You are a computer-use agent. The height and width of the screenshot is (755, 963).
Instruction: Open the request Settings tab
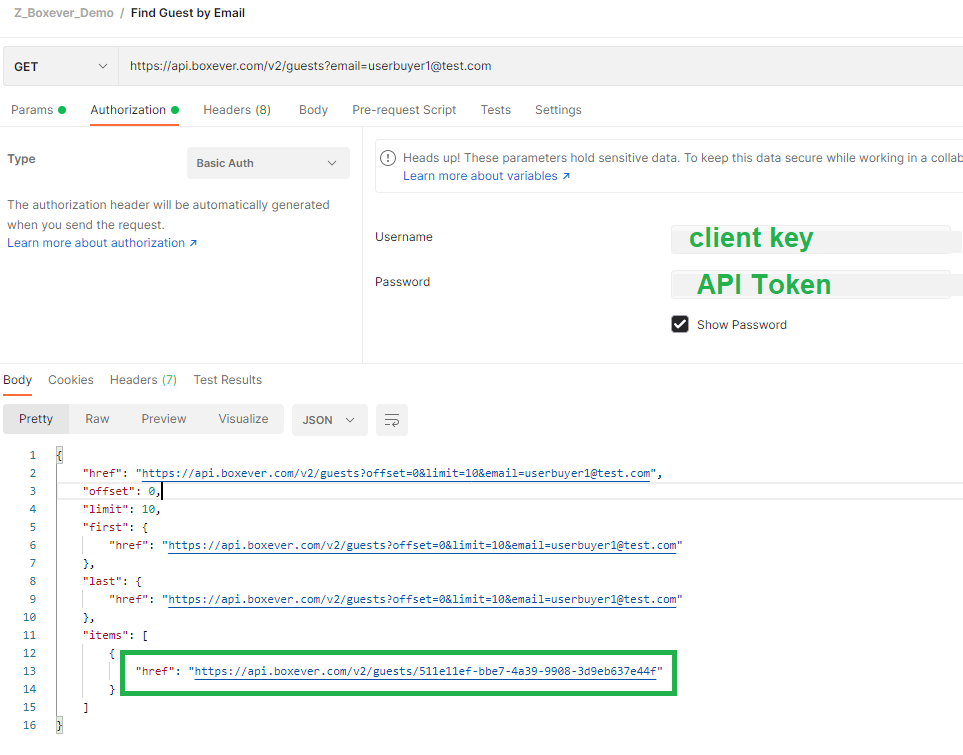click(x=558, y=110)
